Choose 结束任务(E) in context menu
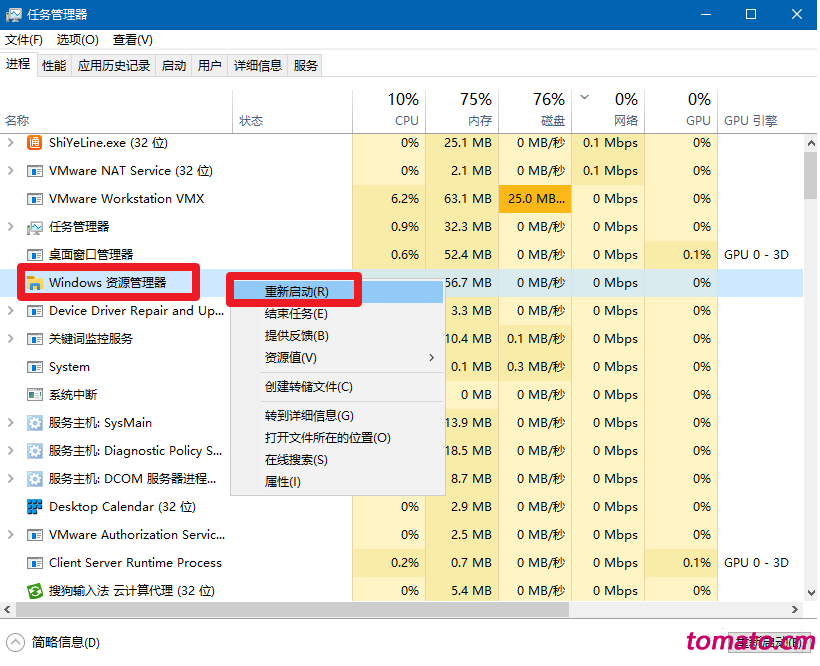 click(x=338, y=314)
